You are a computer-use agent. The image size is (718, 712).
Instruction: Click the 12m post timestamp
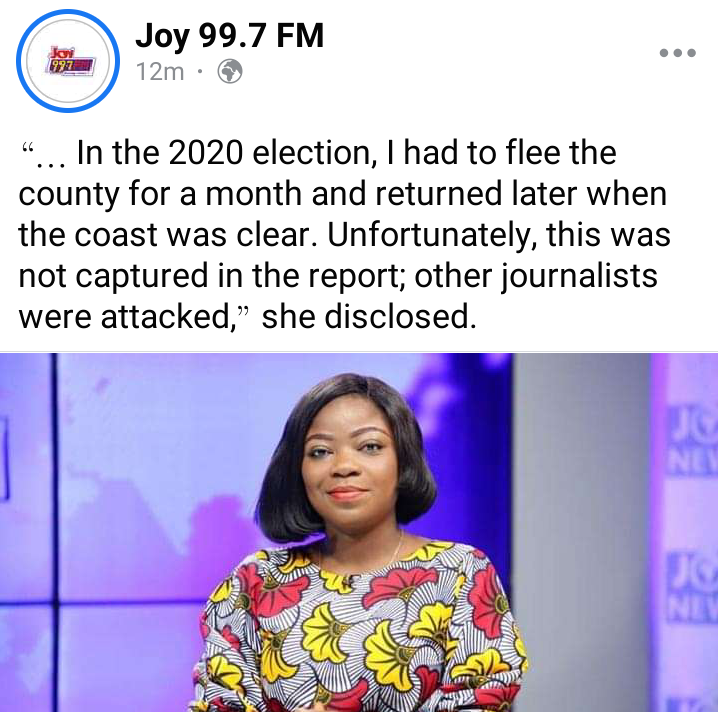(160, 72)
